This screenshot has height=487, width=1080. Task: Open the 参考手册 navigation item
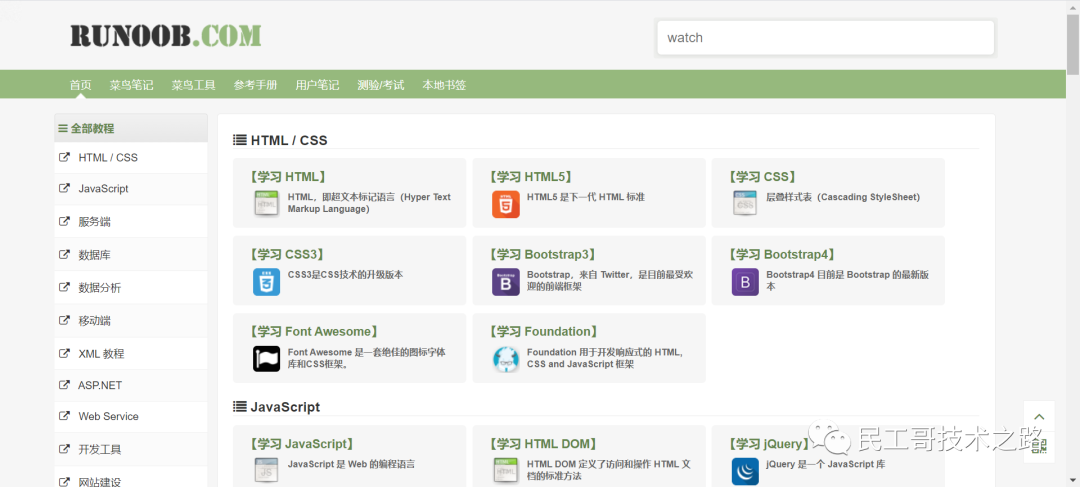256,85
